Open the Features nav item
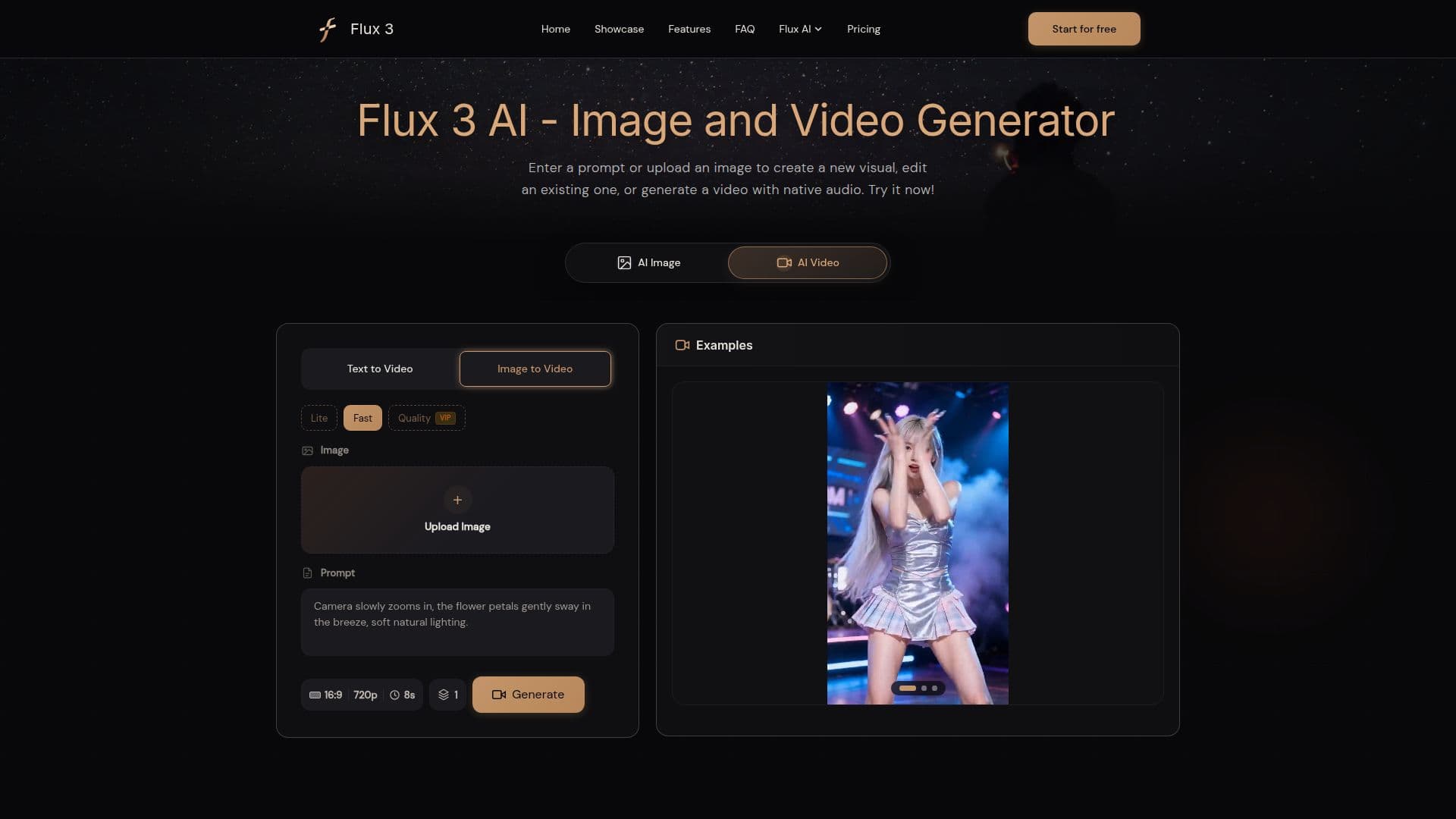The height and width of the screenshot is (819, 1456). tap(689, 29)
